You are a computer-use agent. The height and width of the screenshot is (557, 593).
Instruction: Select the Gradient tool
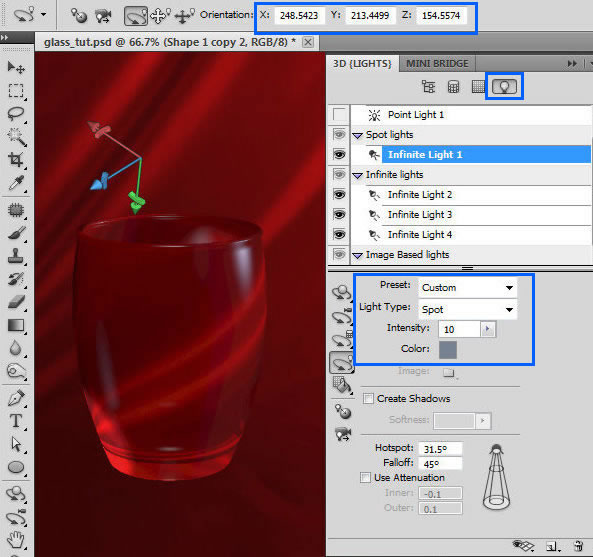click(16, 325)
